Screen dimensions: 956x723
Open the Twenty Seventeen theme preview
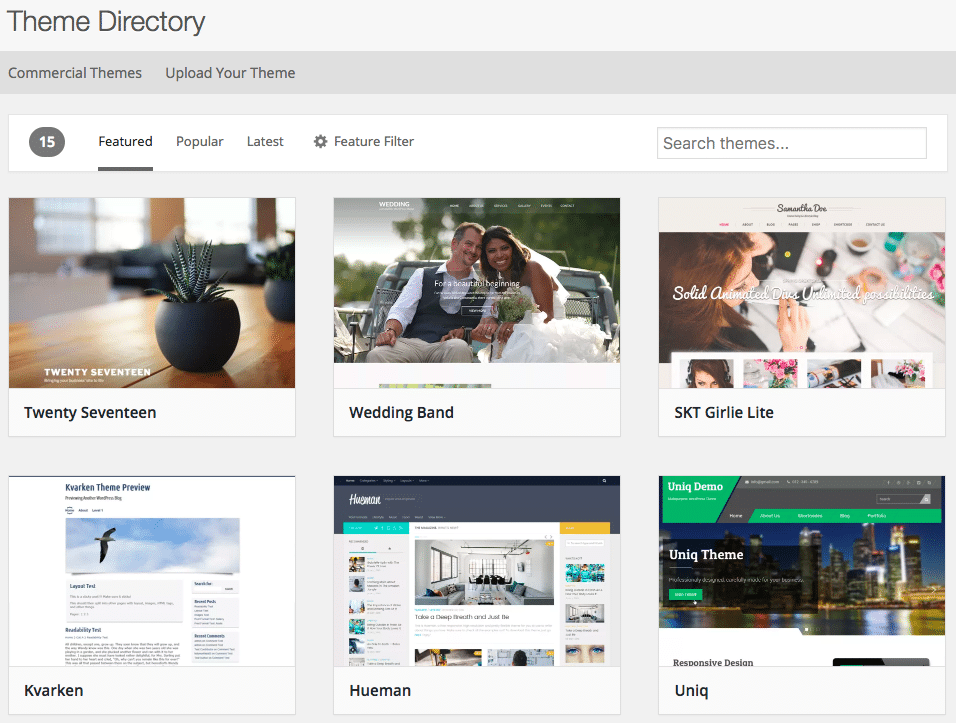pyautogui.click(x=151, y=292)
